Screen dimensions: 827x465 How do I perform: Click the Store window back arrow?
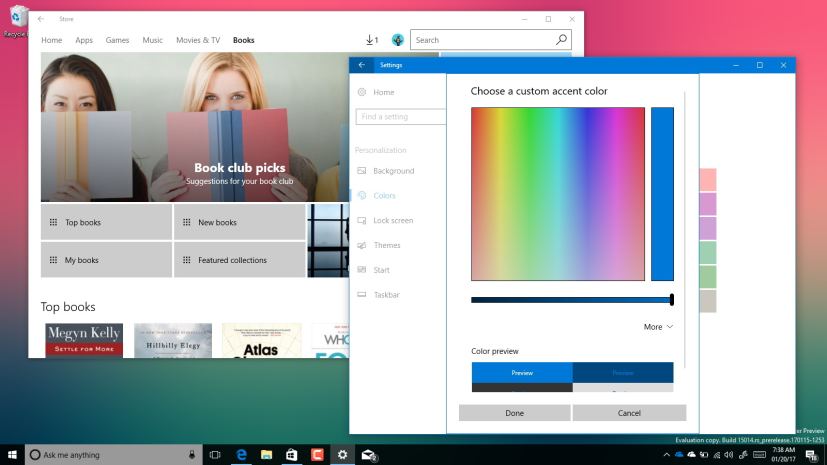click(x=41, y=19)
